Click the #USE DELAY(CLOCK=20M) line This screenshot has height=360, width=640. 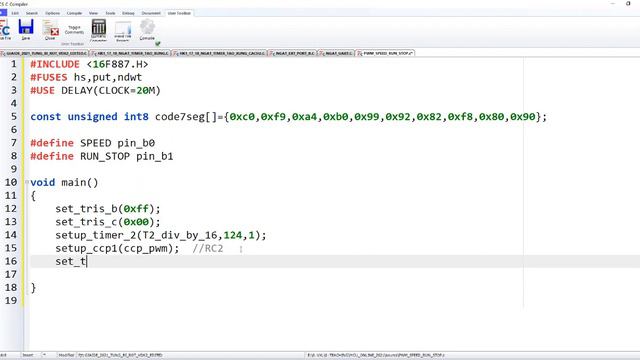96,90
